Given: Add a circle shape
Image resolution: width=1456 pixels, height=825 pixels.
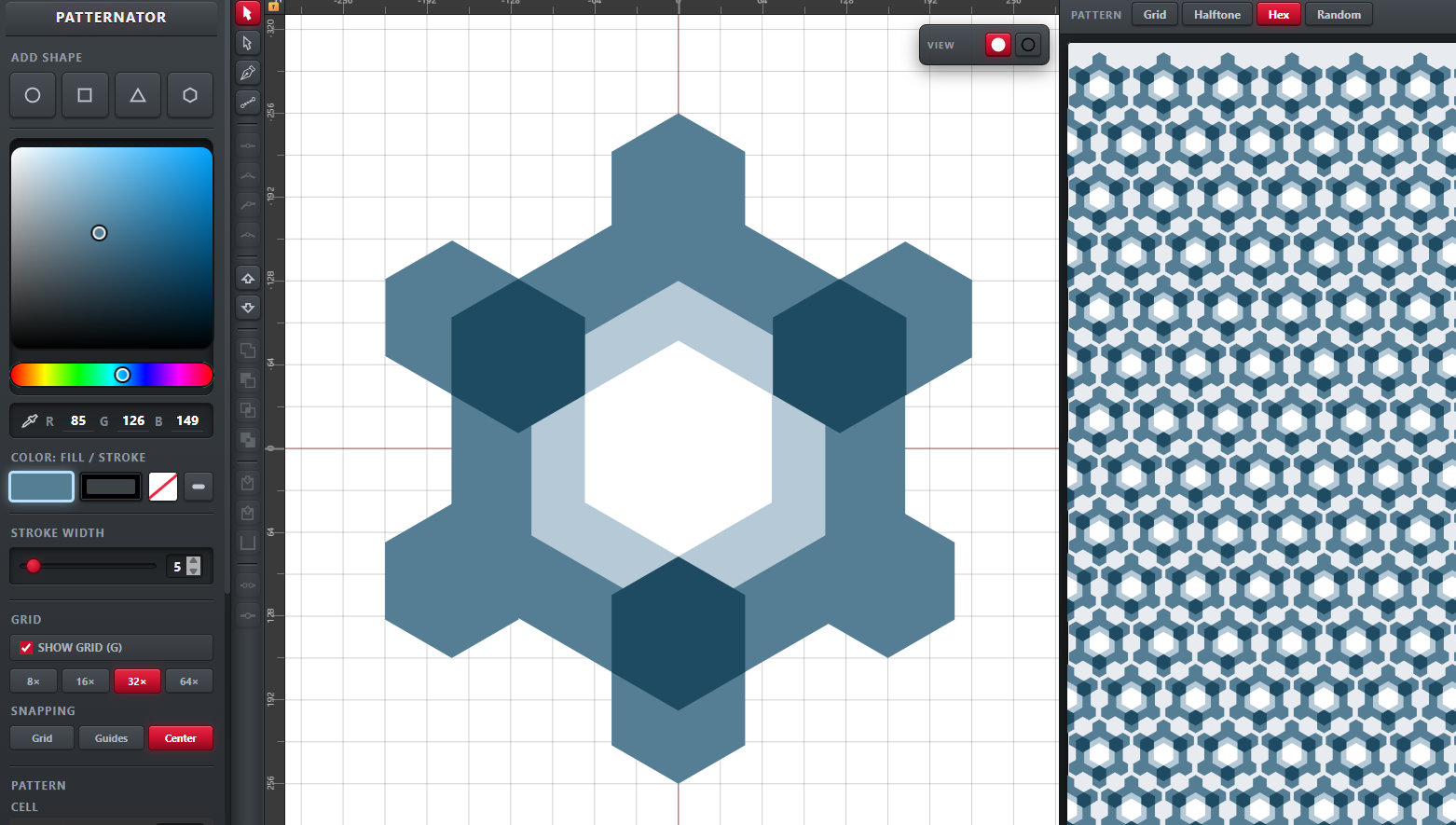Looking at the screenshot, I should (33, 95).
